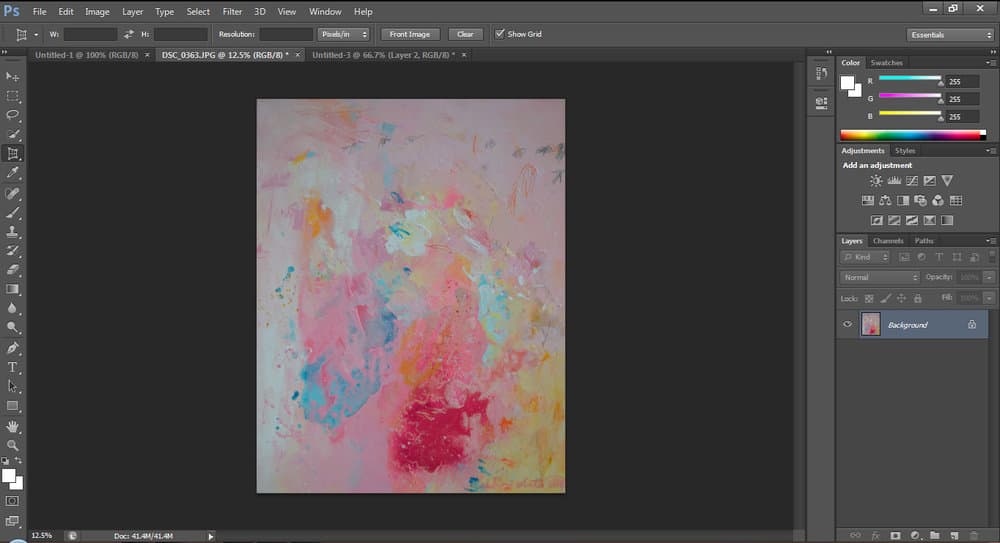This screenshot has width=1000, height=543.
Task: Add a Brightness/Contrast adjustment
Action: [876, 181]
